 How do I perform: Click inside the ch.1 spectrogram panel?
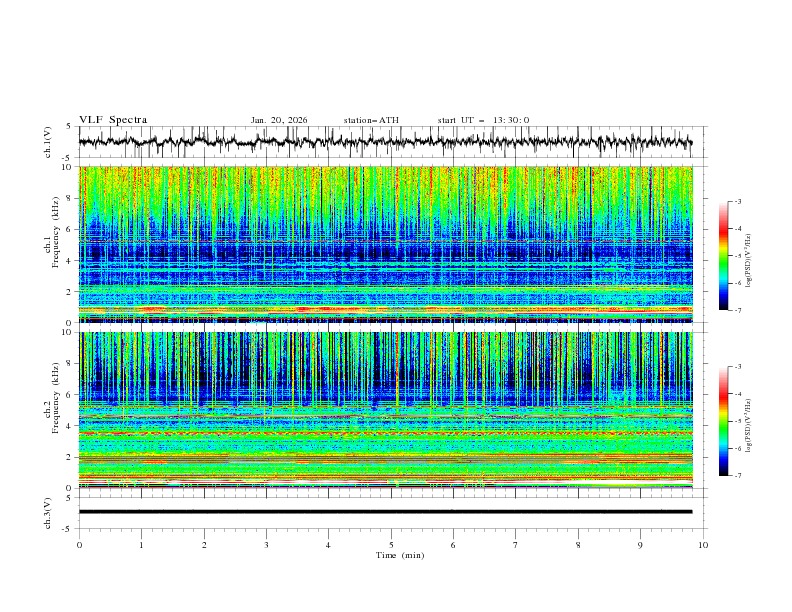[390, 244]
